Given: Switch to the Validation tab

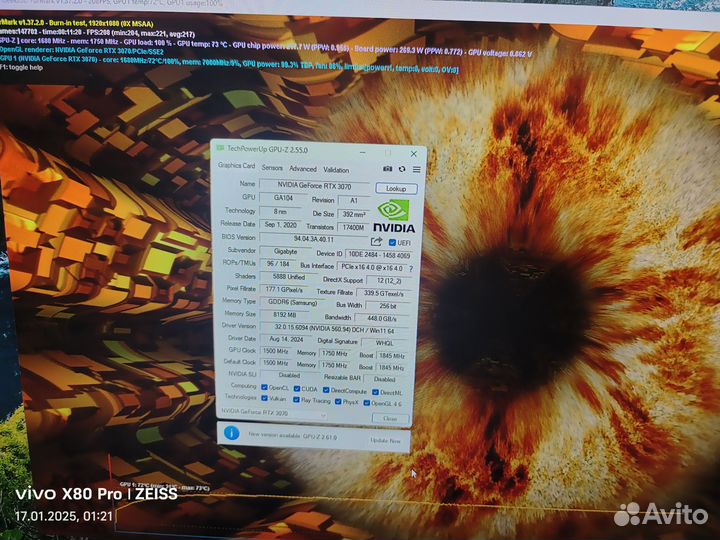Looking at the screenshot, I should click(336, 170).
